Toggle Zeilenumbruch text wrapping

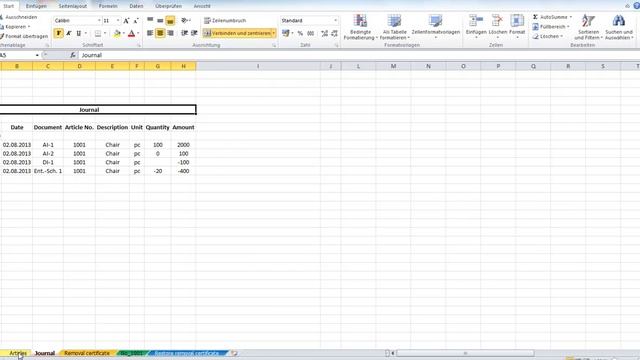tap(225, 20)
